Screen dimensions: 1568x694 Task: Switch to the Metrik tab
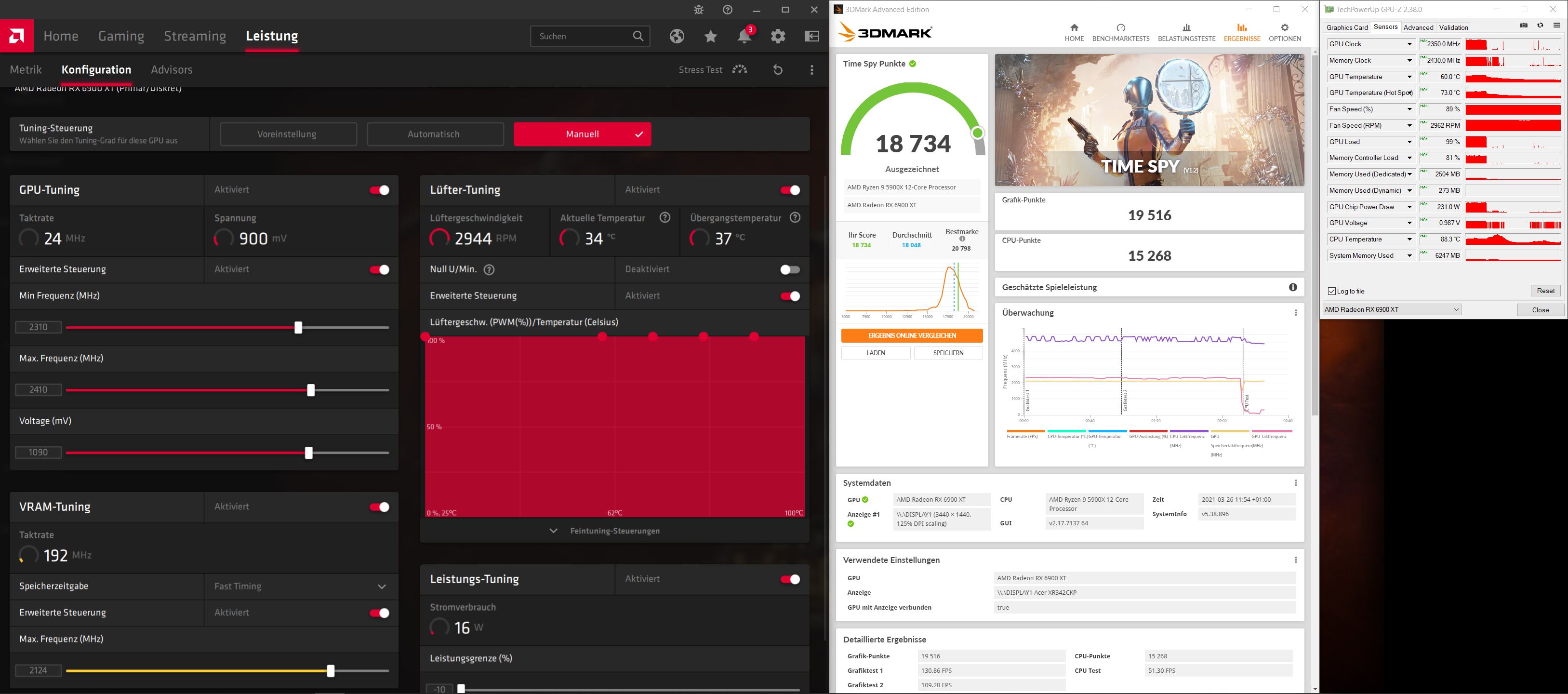[26, 70]
